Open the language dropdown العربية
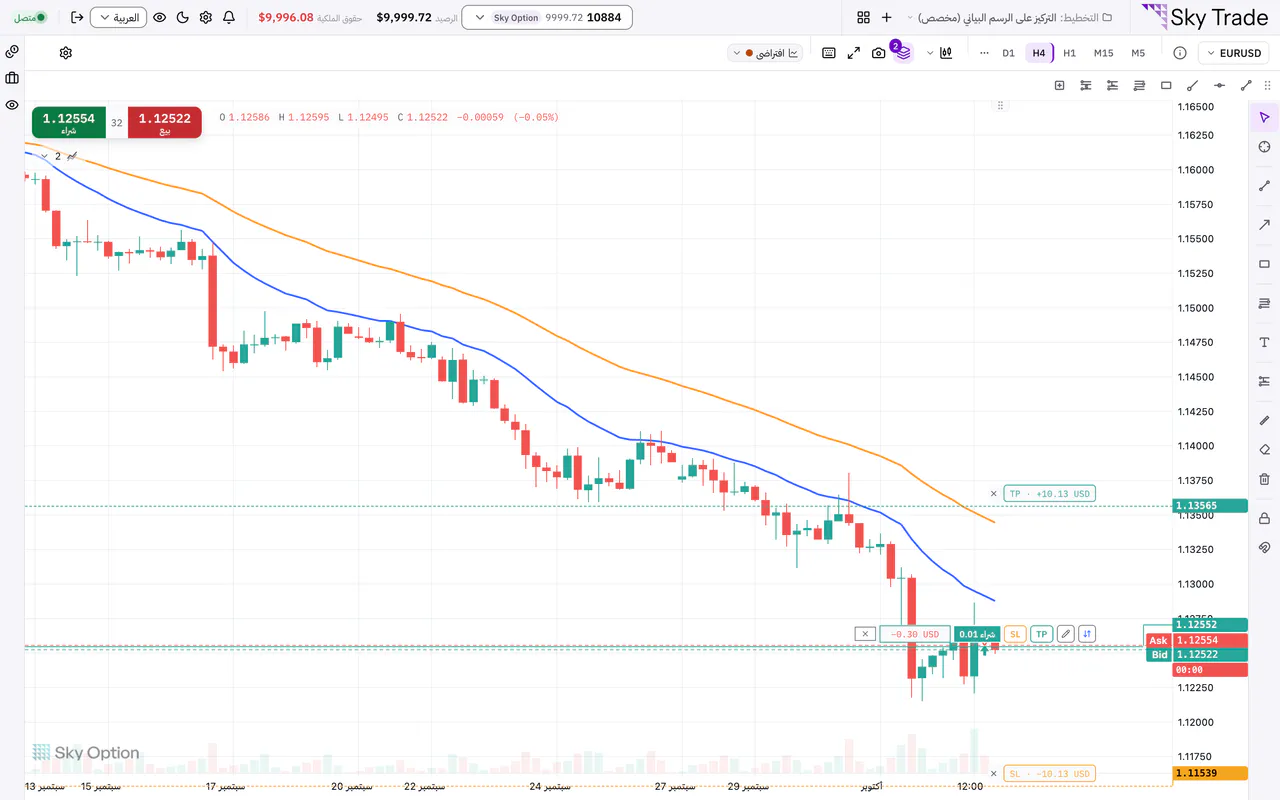The width and height of the screenshot is (1280, 800). tap(118, 18)
